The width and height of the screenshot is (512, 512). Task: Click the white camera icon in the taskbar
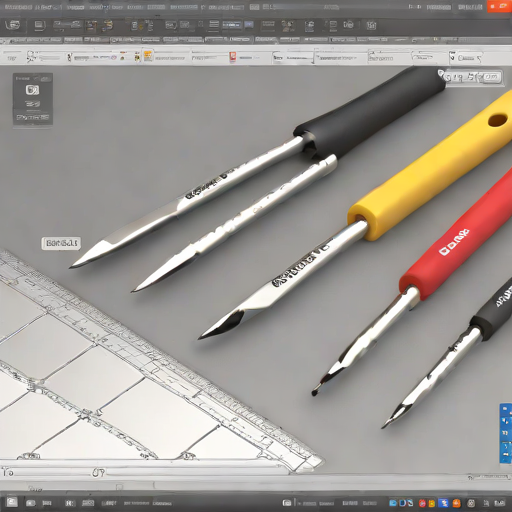[287, 502]
